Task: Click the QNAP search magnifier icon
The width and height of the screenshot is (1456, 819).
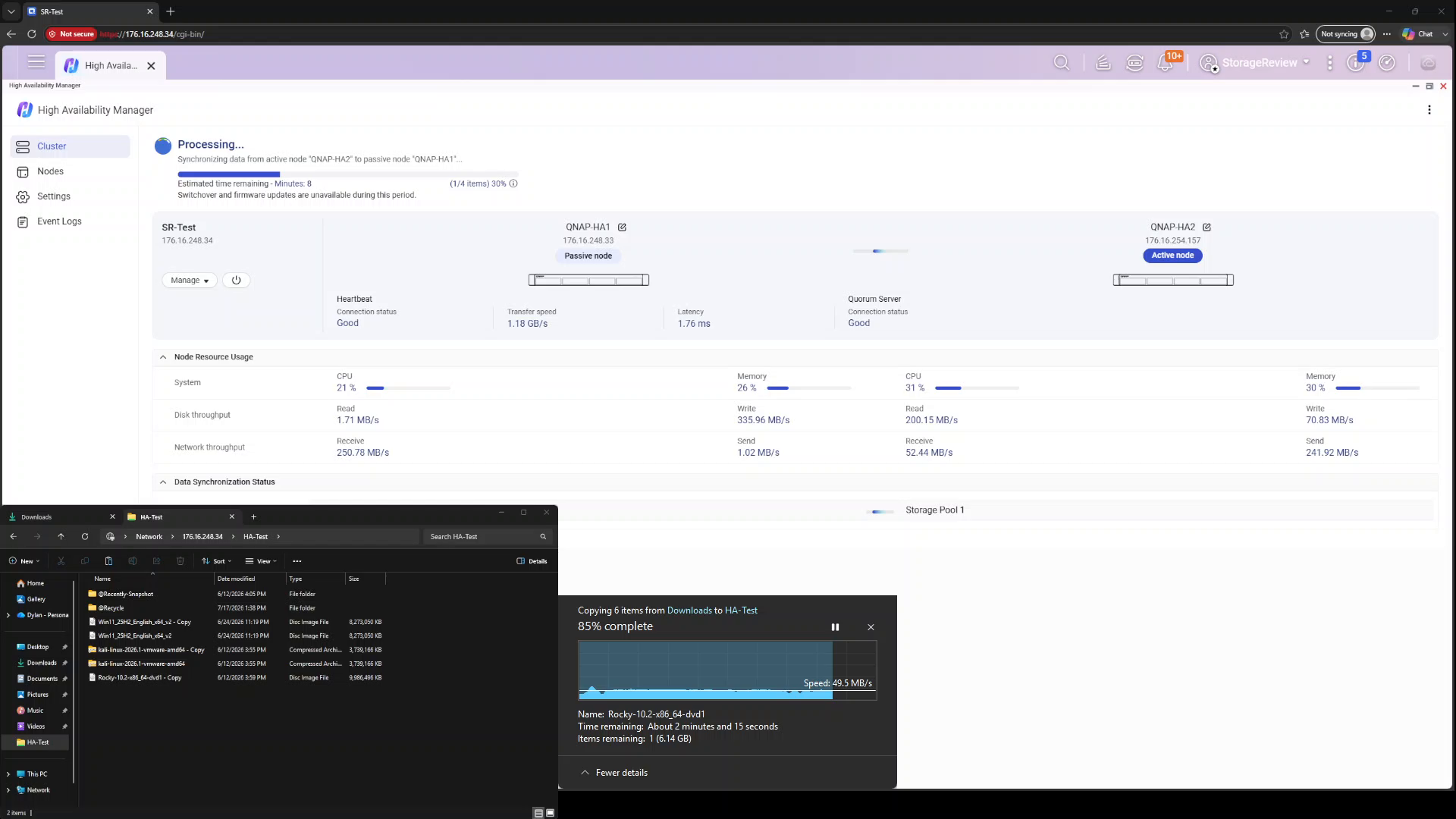Action: point(1062,63)
